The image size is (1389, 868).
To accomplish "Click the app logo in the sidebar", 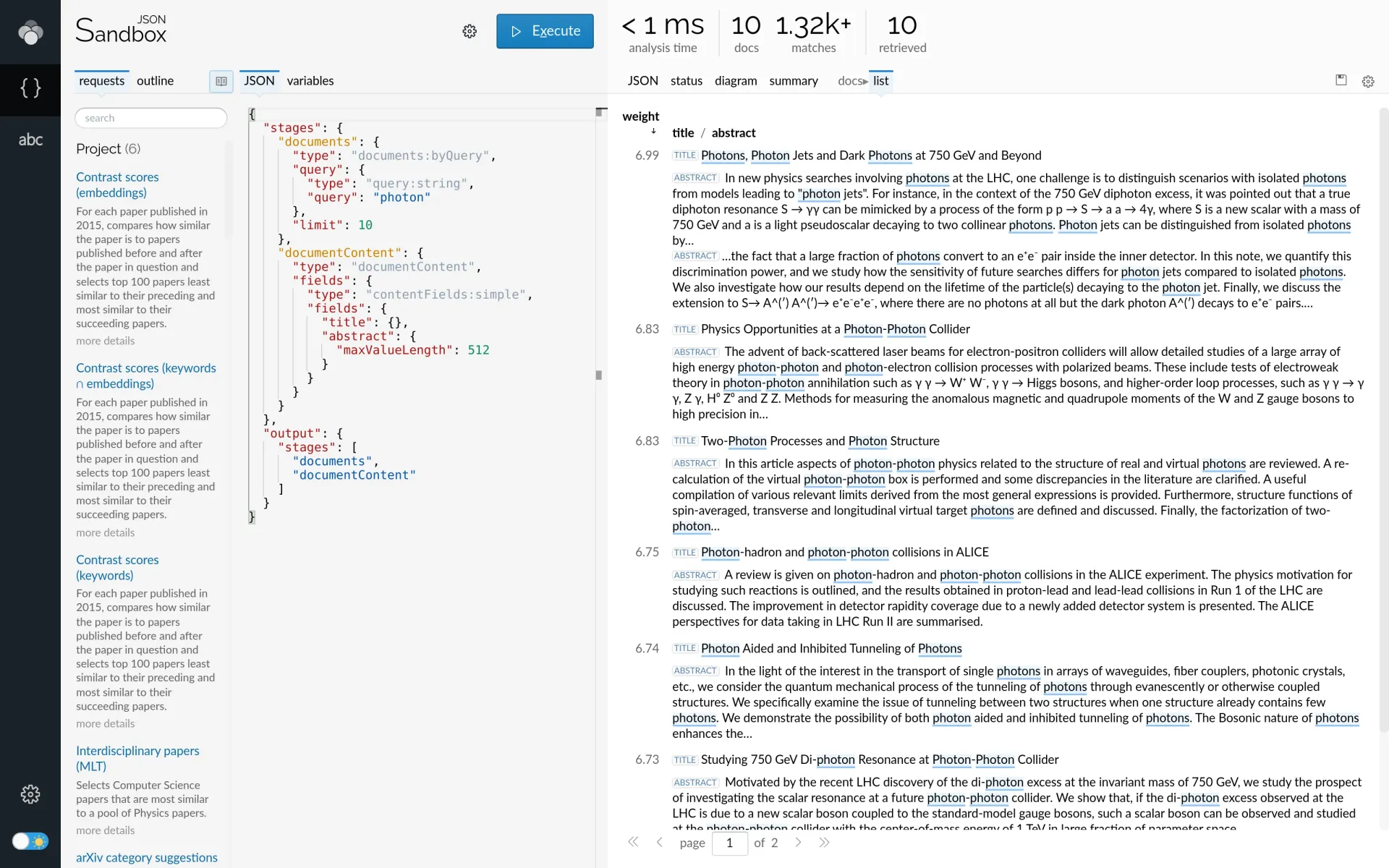I will click(x=30, y=32).
